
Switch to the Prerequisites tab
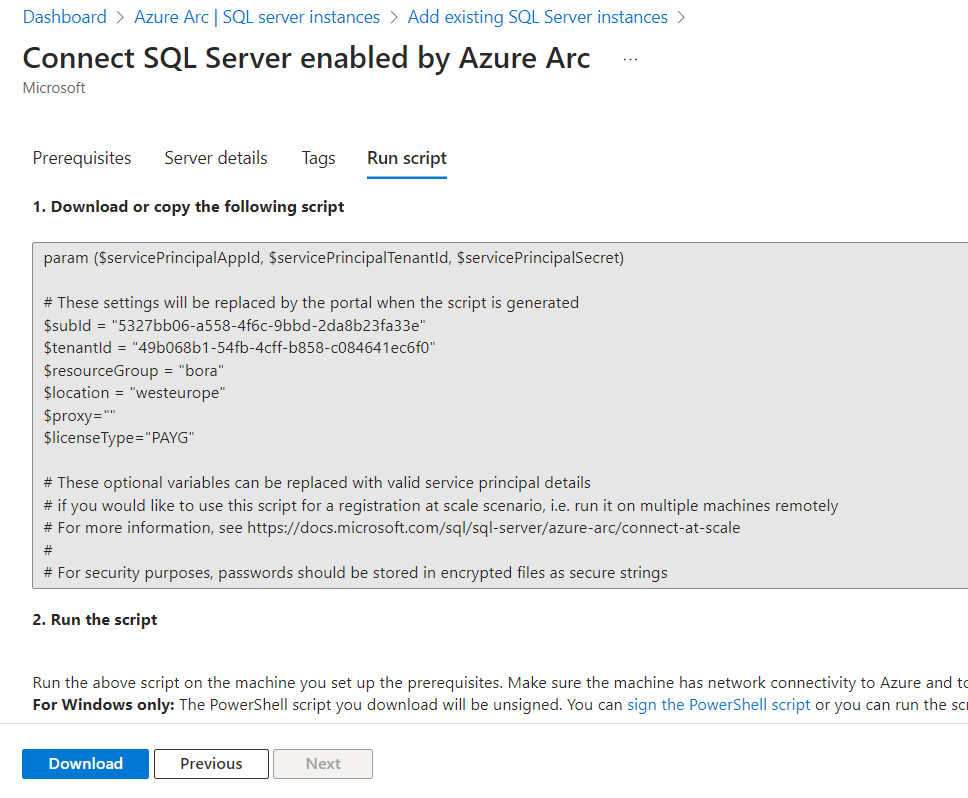(x=82, y=158)
